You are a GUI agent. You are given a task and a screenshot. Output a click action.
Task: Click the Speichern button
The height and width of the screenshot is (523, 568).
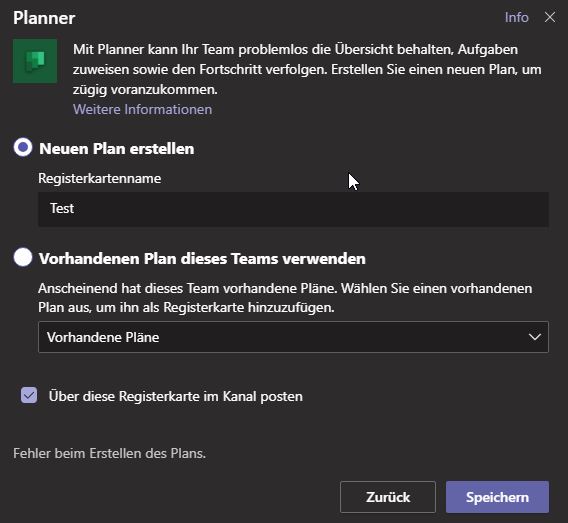point(497,497)
